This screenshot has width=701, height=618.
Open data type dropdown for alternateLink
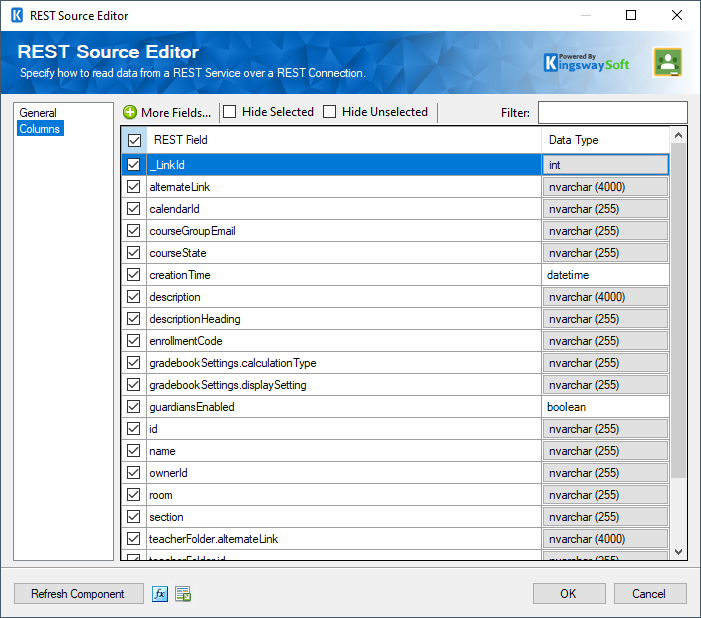(x=605, y=186)
